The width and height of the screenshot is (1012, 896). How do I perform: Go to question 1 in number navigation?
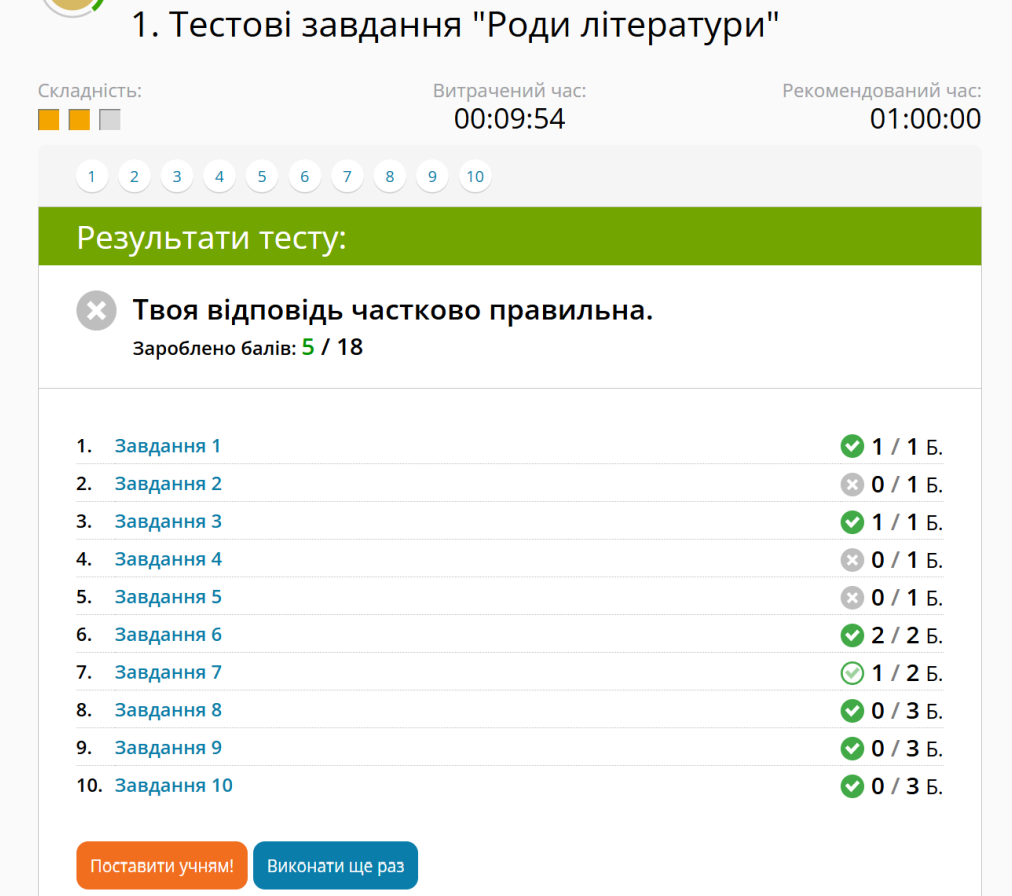(x=91, y=177)
